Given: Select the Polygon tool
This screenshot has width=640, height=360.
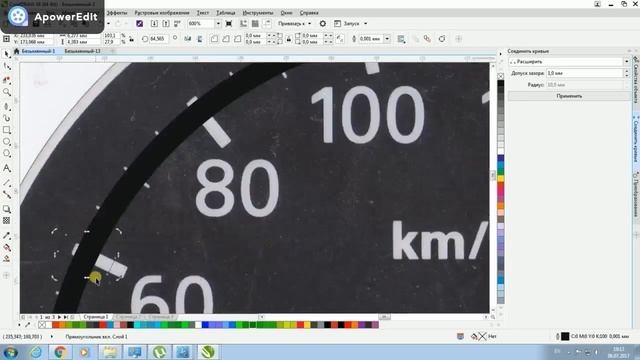Looking at the screenshot, I should pyautogui.click(x=7, y=154).
